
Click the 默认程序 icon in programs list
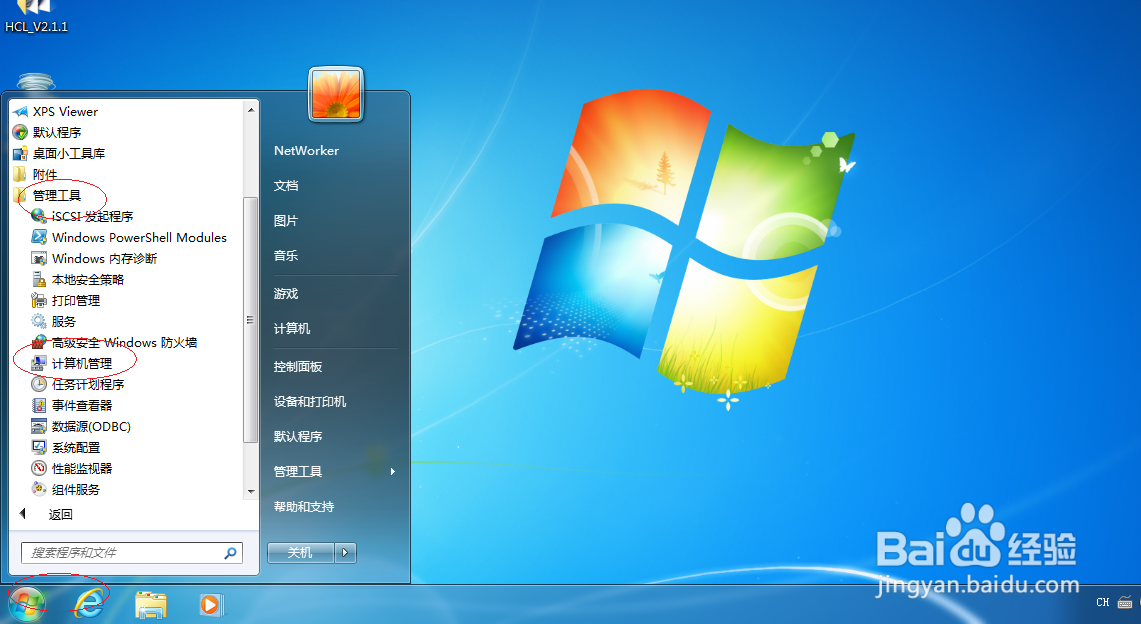20,132
